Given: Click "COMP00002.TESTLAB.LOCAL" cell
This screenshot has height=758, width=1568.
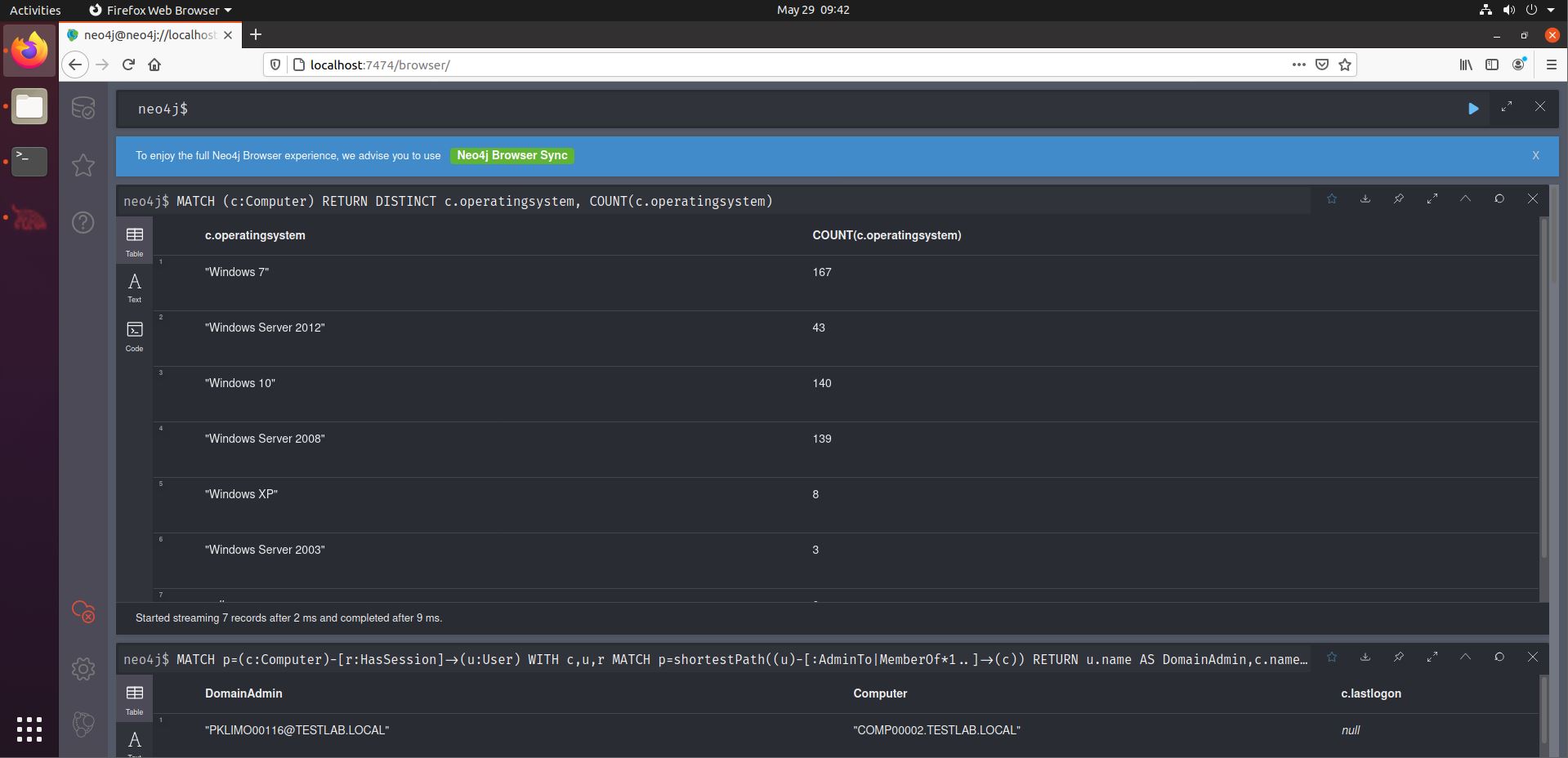Looking at the screenshot, I should [936, 730].
